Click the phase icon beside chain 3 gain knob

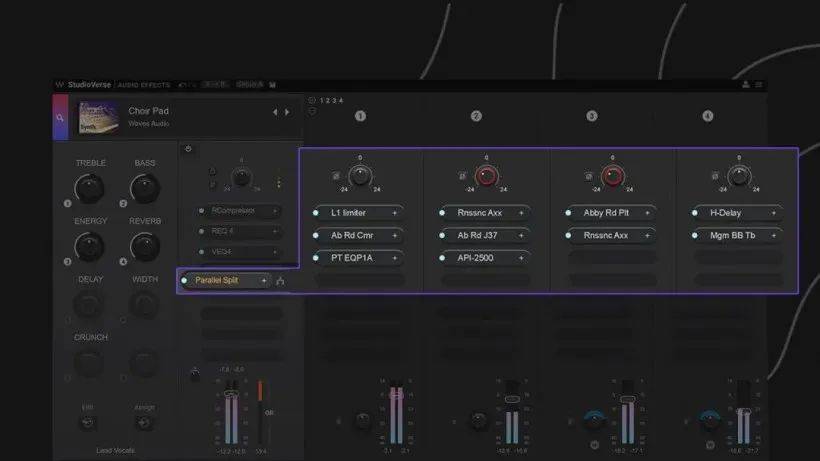[589, 176]
